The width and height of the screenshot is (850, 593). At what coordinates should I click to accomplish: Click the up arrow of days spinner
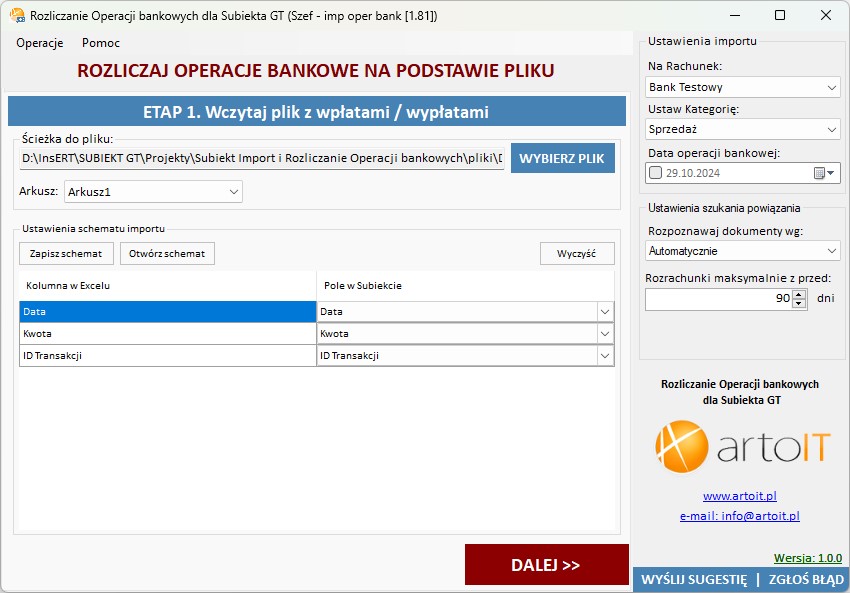[798, 294]
